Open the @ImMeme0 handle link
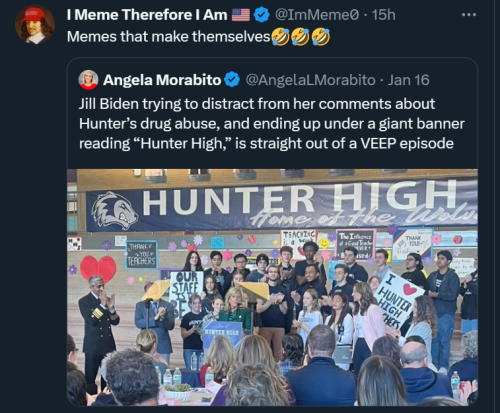Image resolution: width=500 pixels, height=413 pixels. tap(317, 15)
